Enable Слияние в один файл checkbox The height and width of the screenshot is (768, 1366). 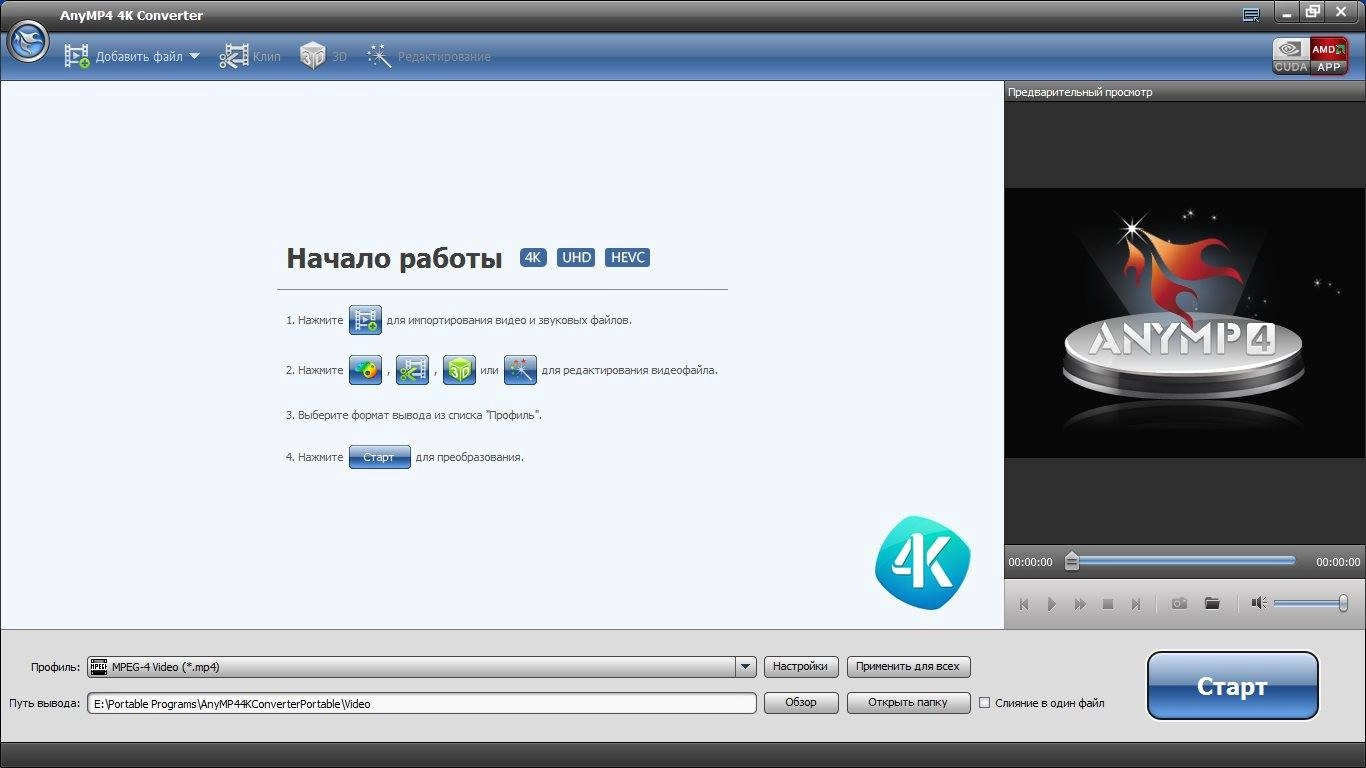pyautogui.click(x=985, y=703)
